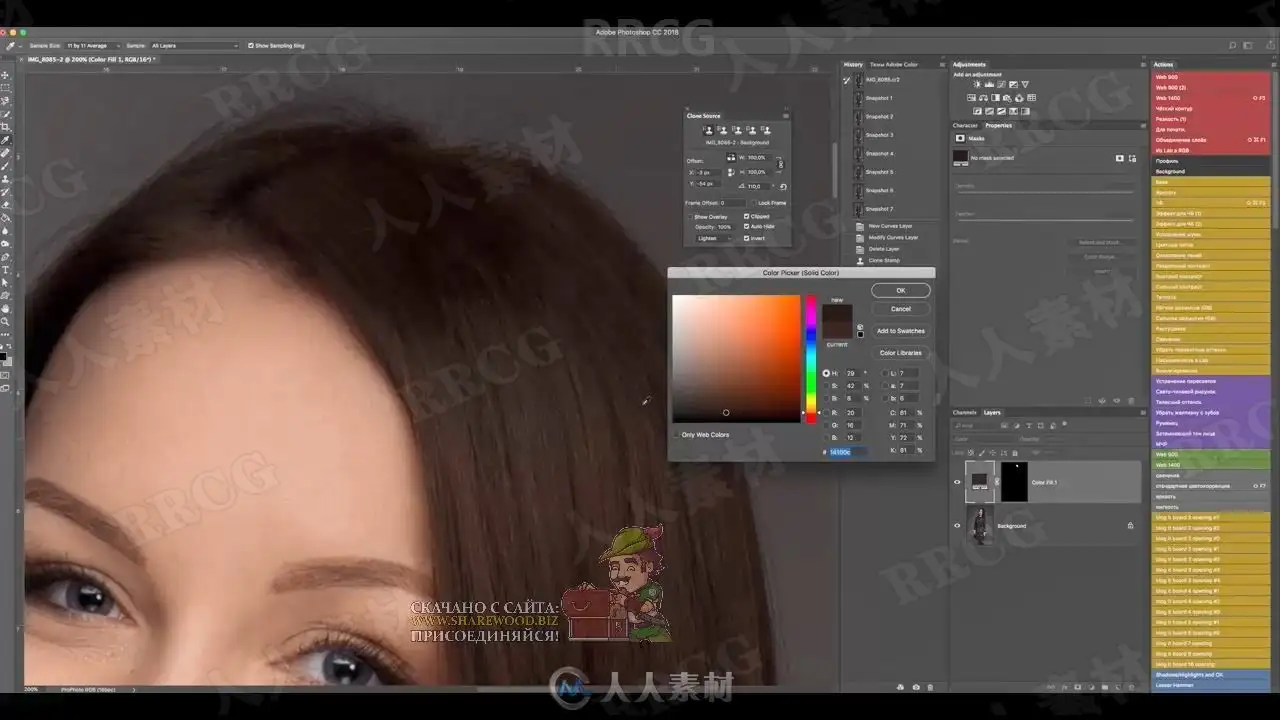The height and width of the screenshot is (720, 1280).
Task: Open the Темы Adobe Color tab
Action: (893, 65)
